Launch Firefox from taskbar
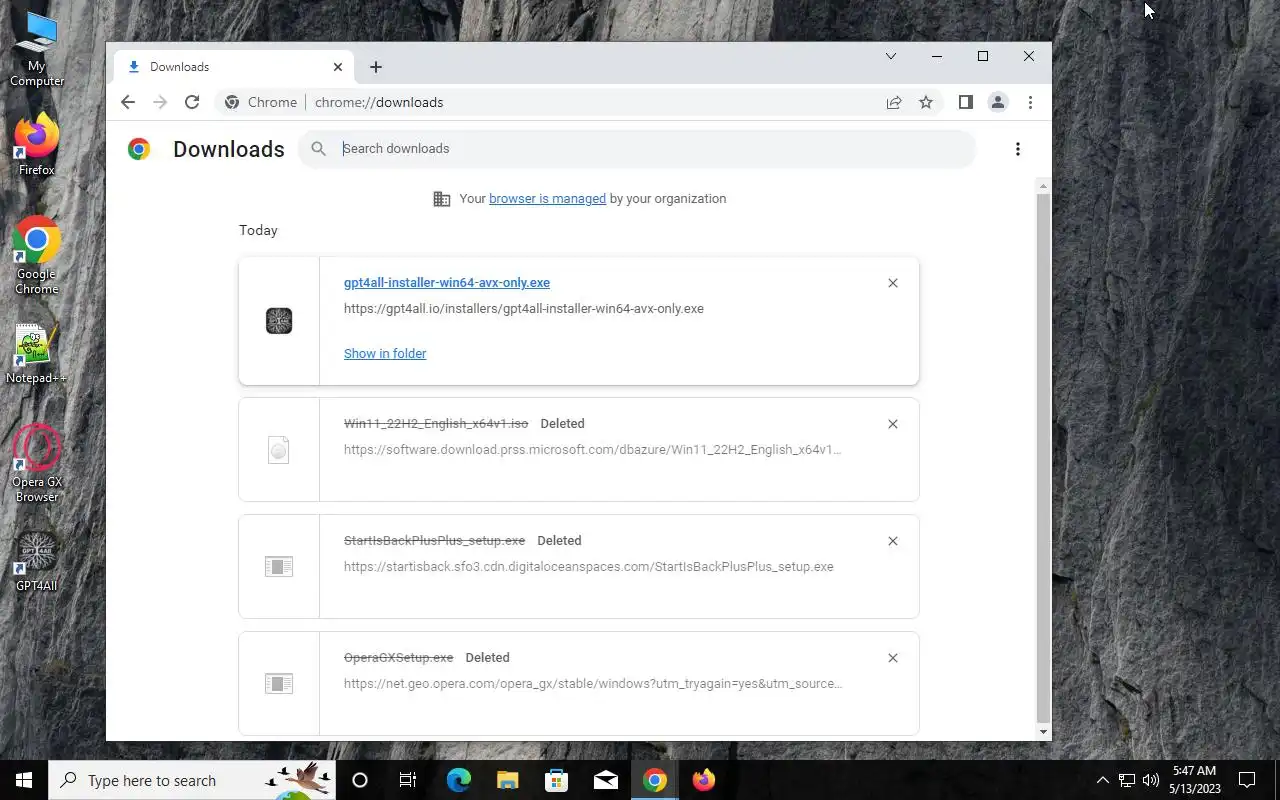 (704, 780)
